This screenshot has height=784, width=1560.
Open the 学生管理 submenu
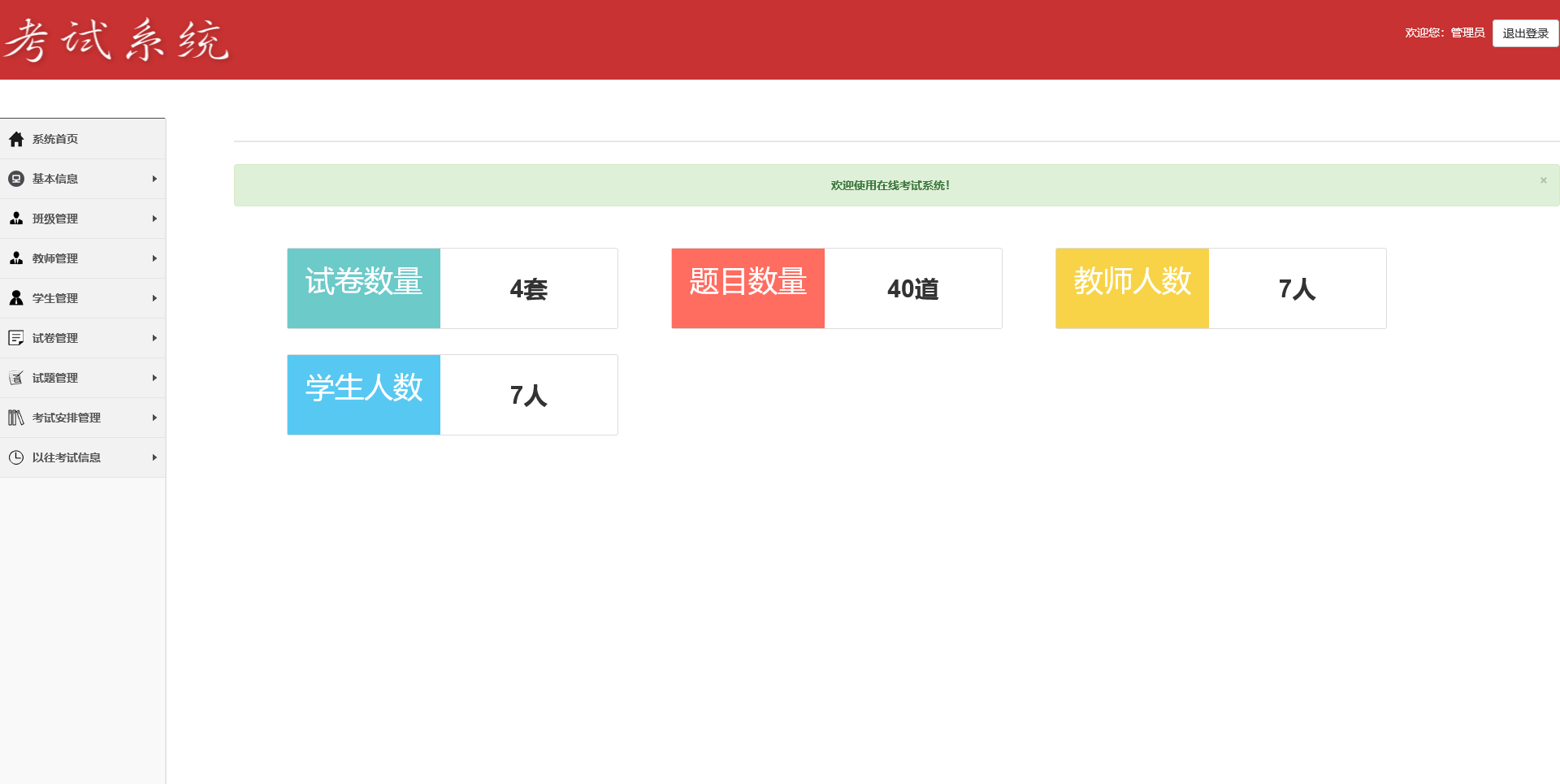pos(154,298)
